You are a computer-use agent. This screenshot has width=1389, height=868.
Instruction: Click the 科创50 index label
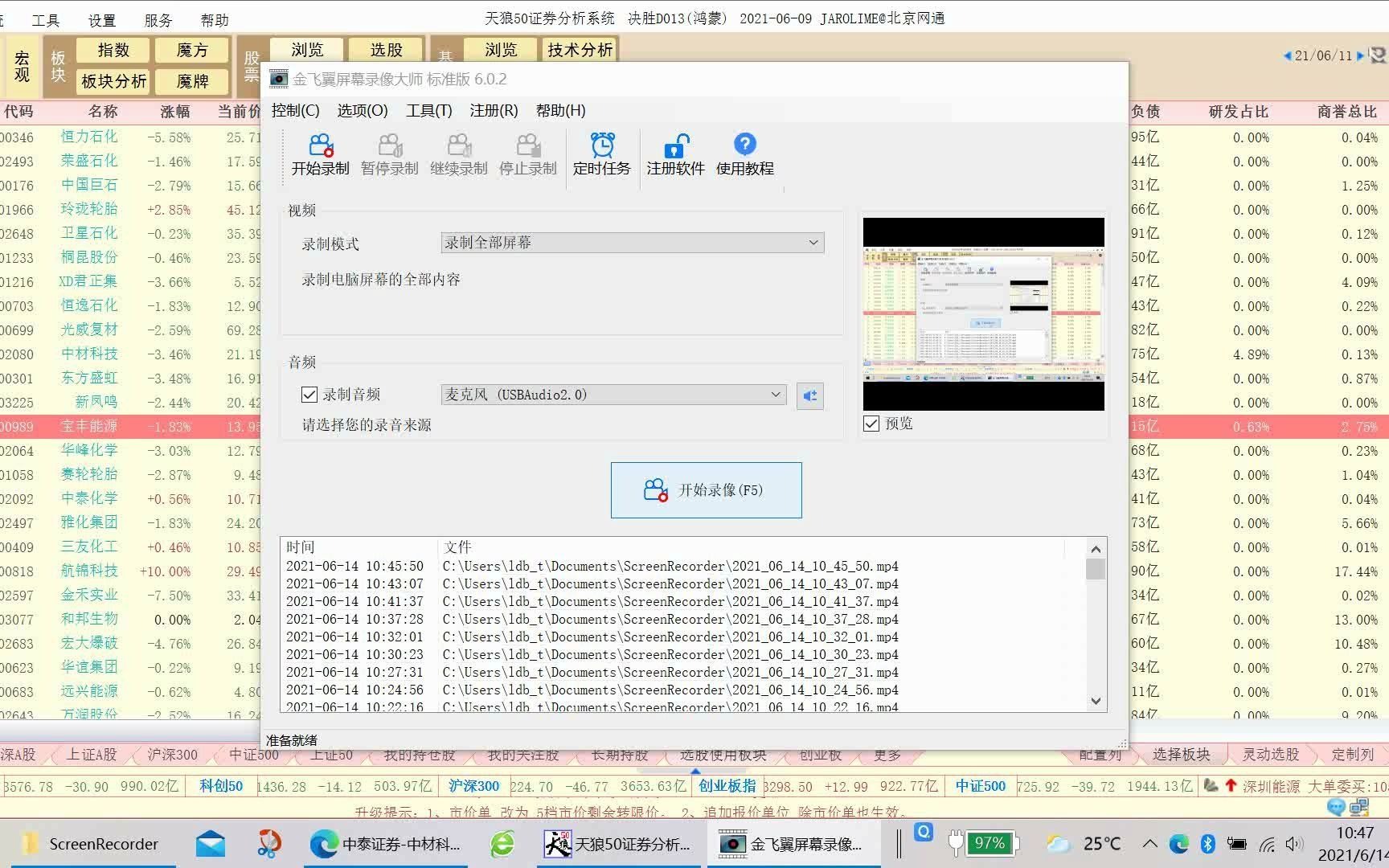point(221,786)
